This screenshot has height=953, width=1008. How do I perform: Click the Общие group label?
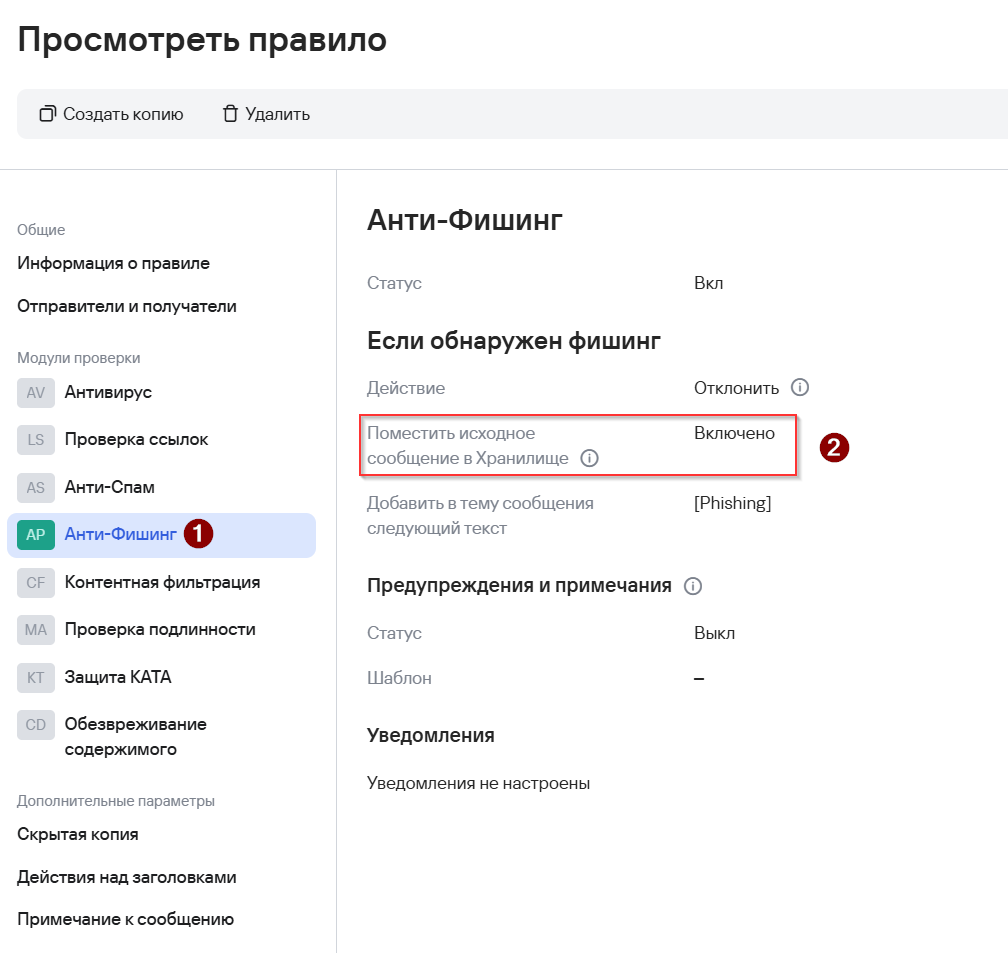coord(41,230)
